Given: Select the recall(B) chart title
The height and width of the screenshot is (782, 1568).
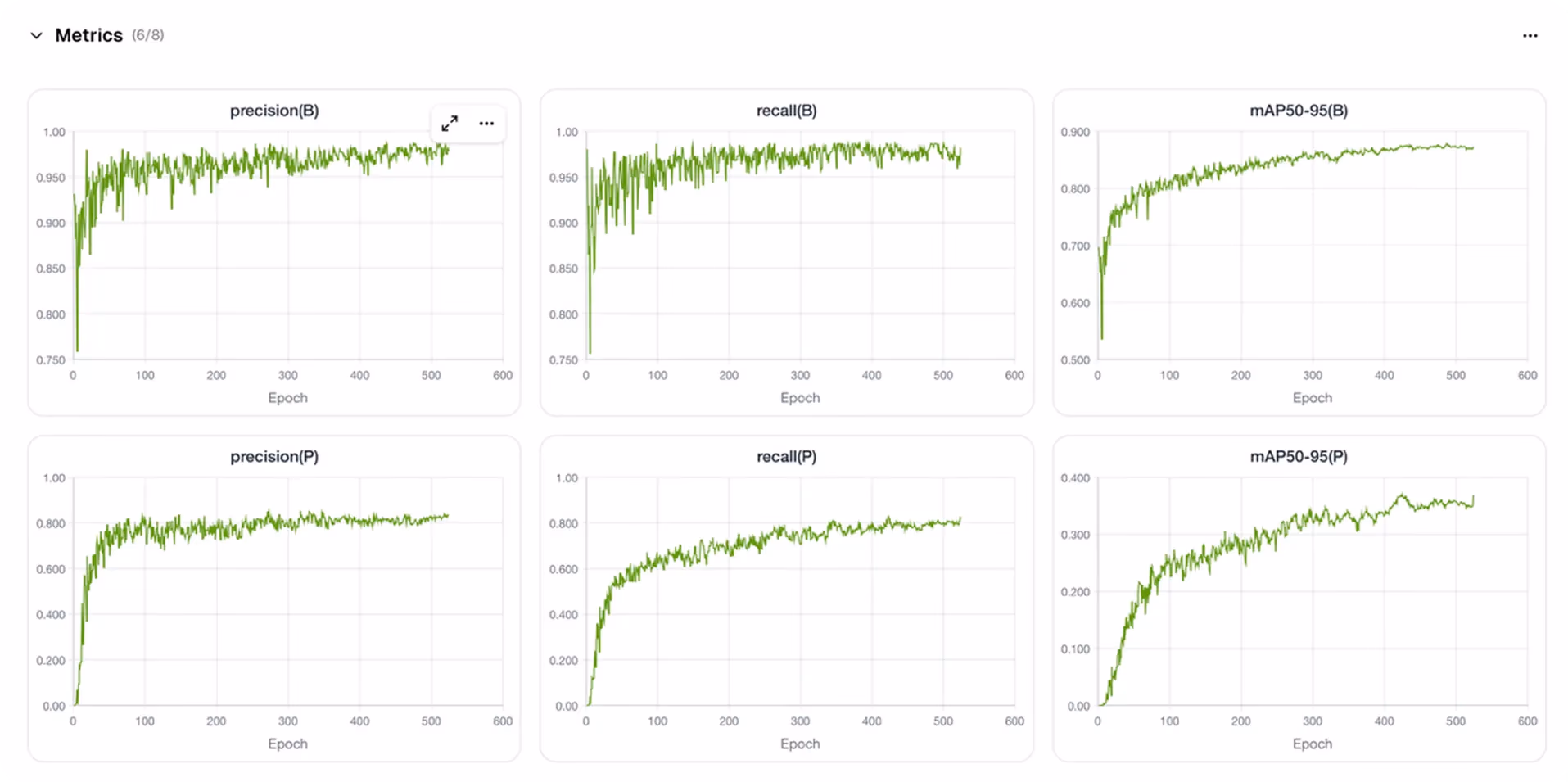Looking at the screenshot, I should click(787, 111).
